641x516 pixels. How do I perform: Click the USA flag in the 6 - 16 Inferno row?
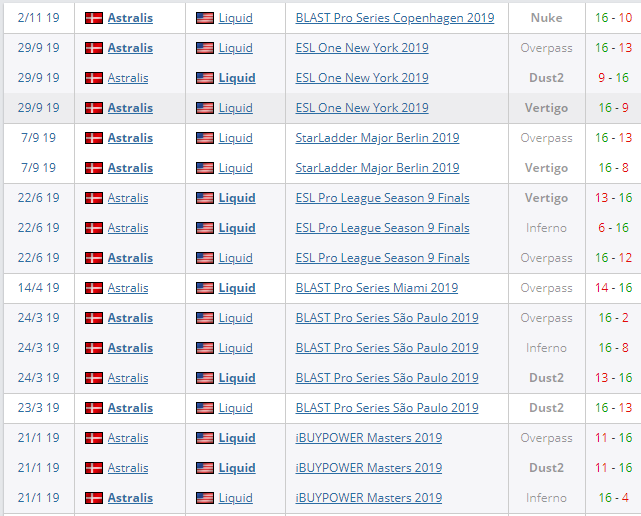(x=204, y=228)
